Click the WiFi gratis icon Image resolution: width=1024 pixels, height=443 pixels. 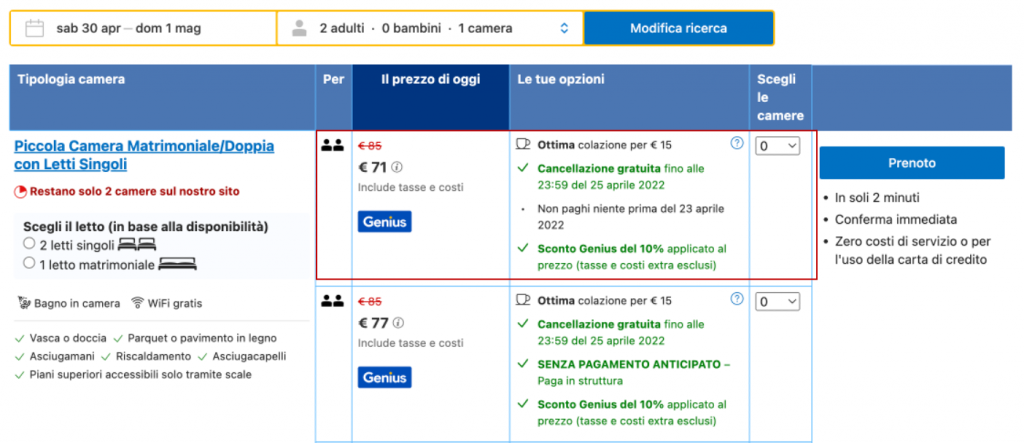[x=139, y=302]
